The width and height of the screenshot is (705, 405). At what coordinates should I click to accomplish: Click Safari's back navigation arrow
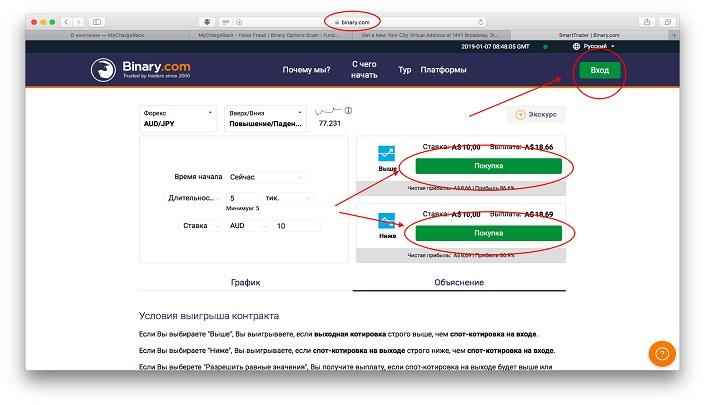(67, 22)
